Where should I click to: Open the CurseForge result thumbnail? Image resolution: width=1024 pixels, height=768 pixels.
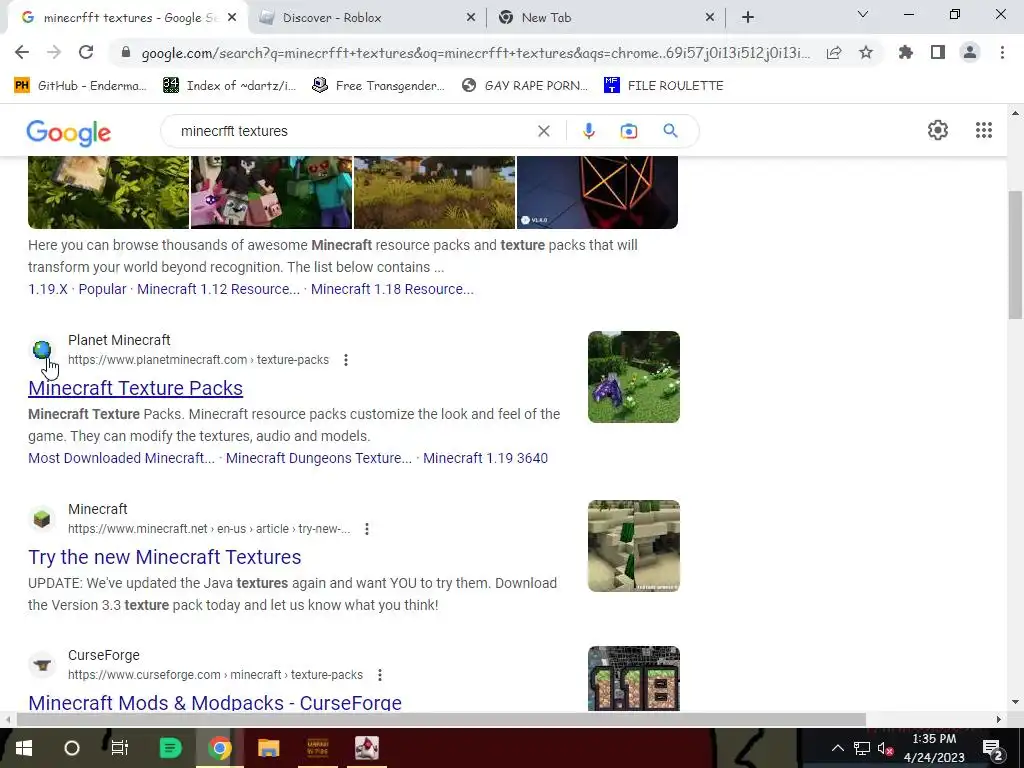[x=633, y=679]
